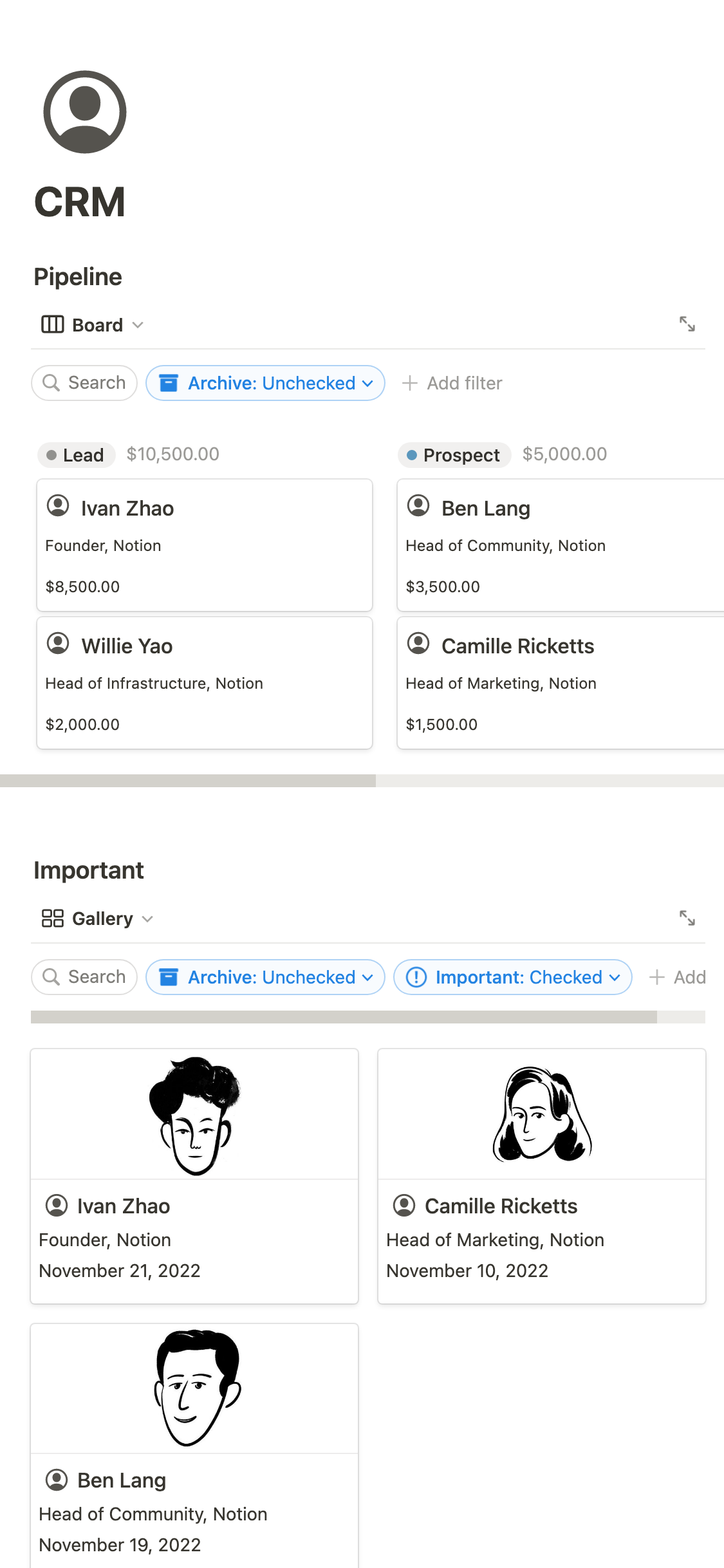The width and height of the screenshot is (724, 1568).
Task: Switch view using the Board tab
Action: pyautogui.click(x=97, y=325)
